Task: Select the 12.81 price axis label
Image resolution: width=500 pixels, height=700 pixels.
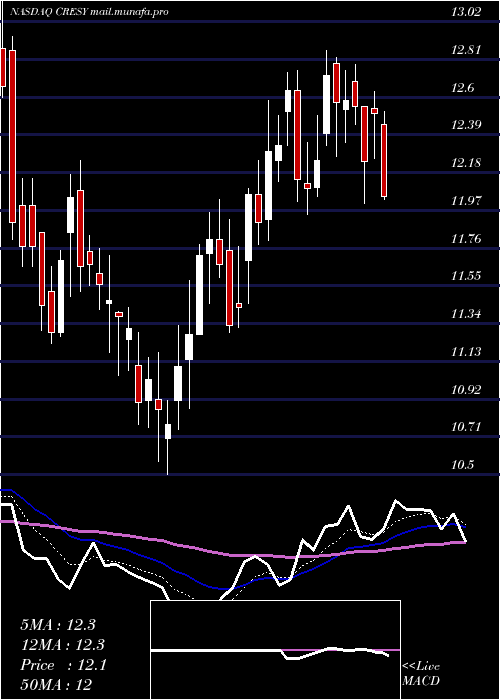Action: tap(466, 50)
